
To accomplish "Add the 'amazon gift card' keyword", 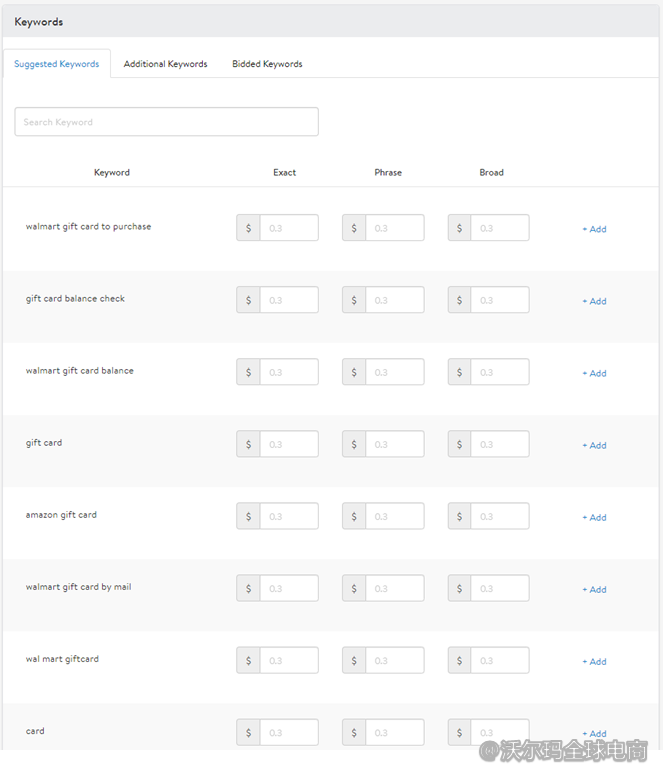I will click(595, 517).
